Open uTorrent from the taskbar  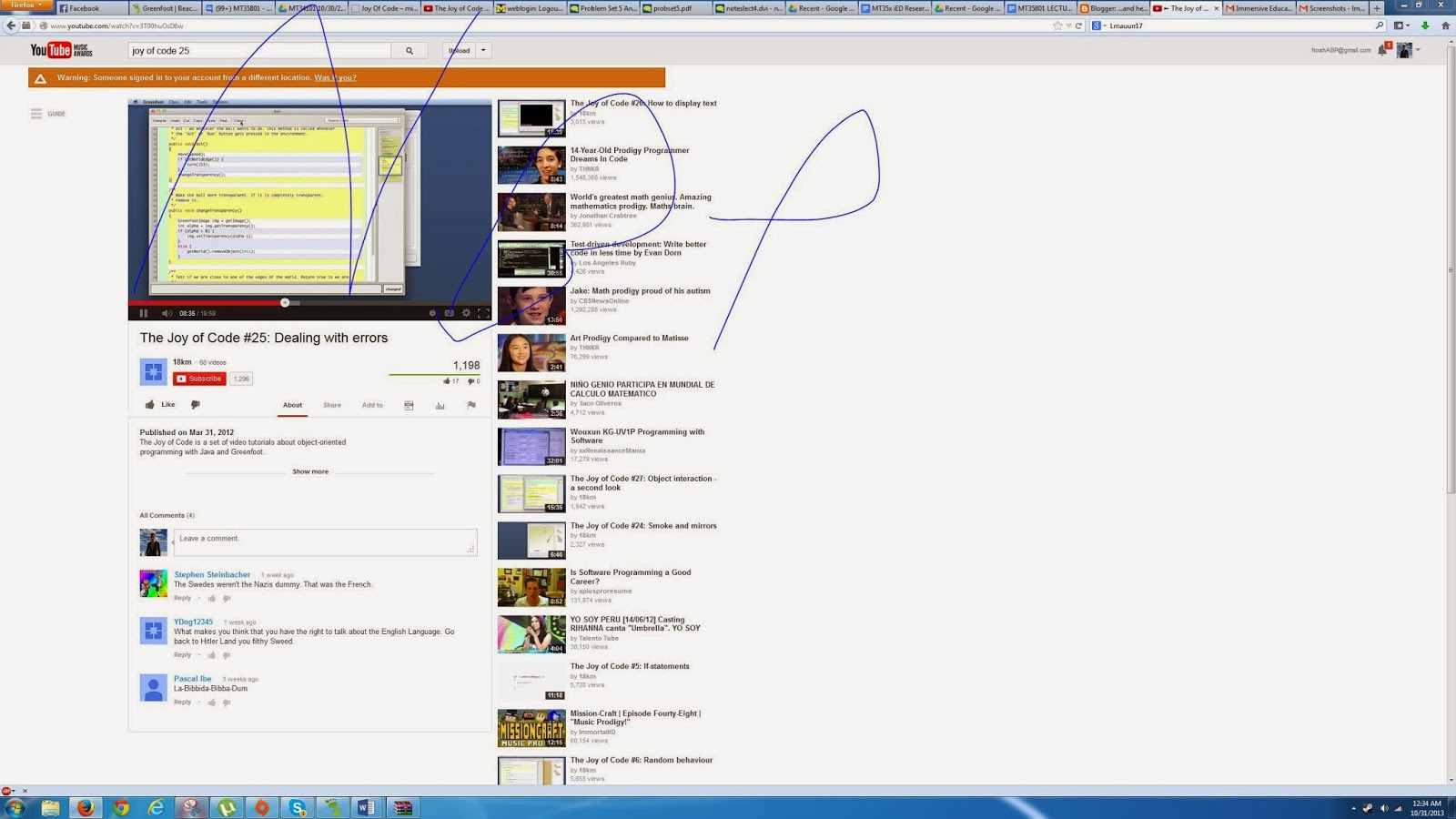[x=227, y=807]
